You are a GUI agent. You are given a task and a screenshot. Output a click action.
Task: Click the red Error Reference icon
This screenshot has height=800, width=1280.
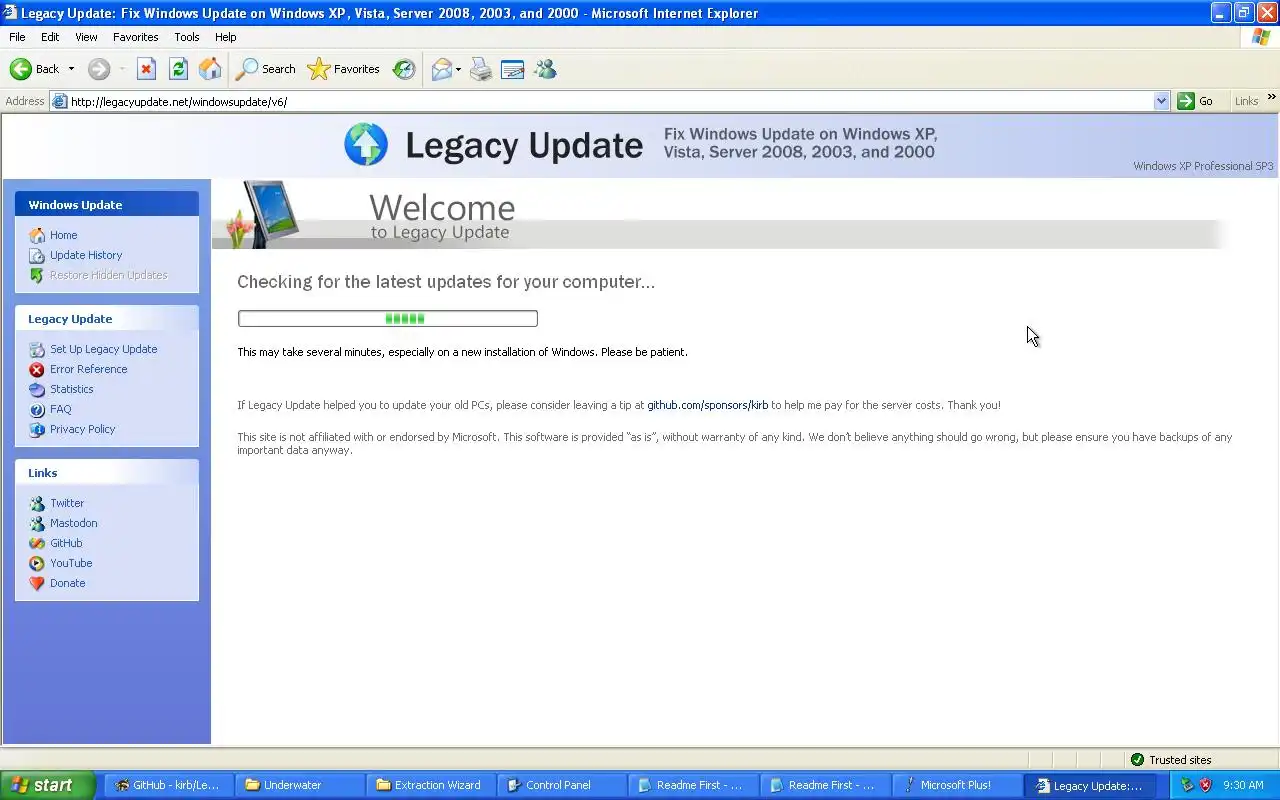pos(37,369)
